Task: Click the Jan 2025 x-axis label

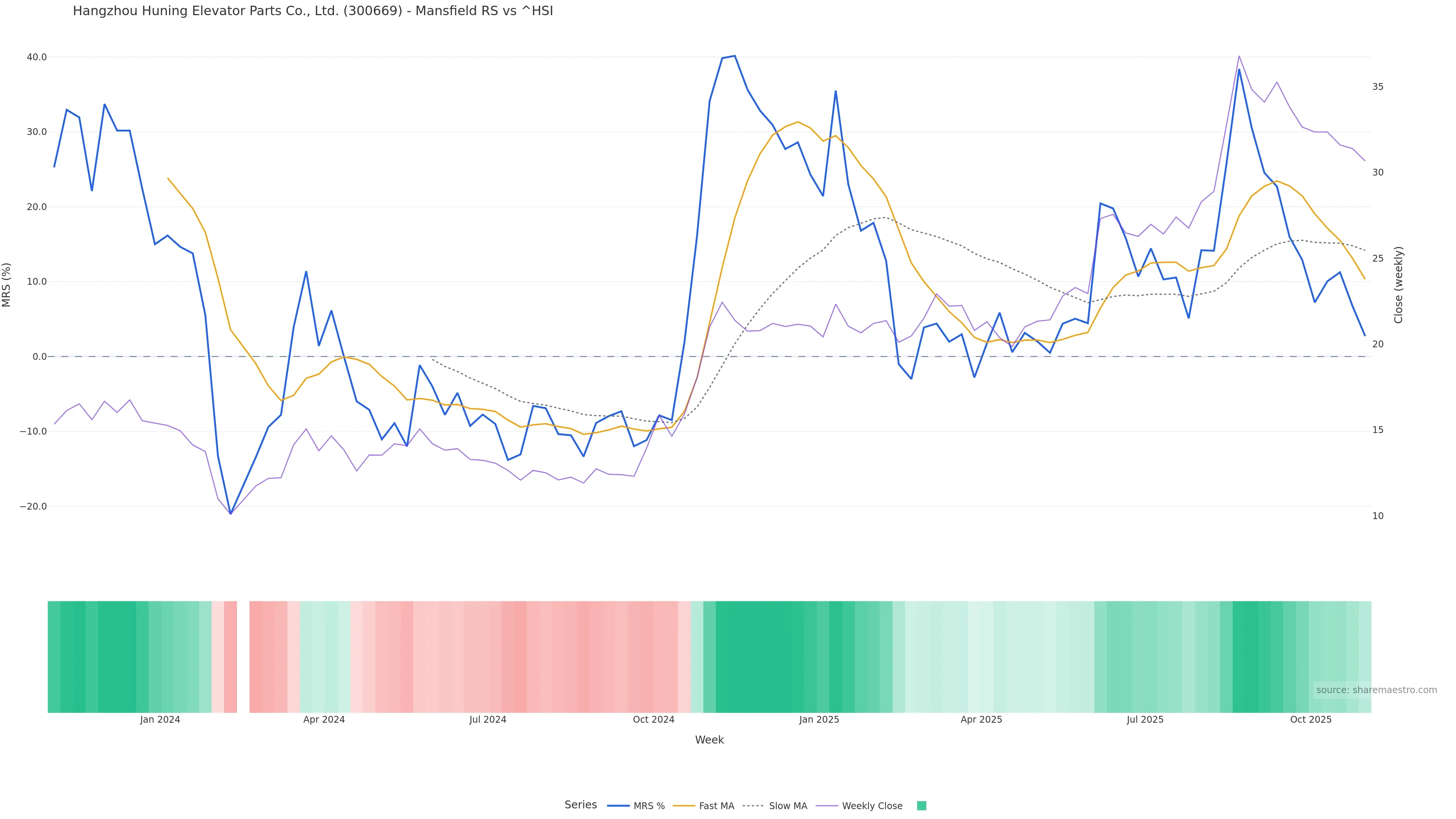Action: [819, 720]
